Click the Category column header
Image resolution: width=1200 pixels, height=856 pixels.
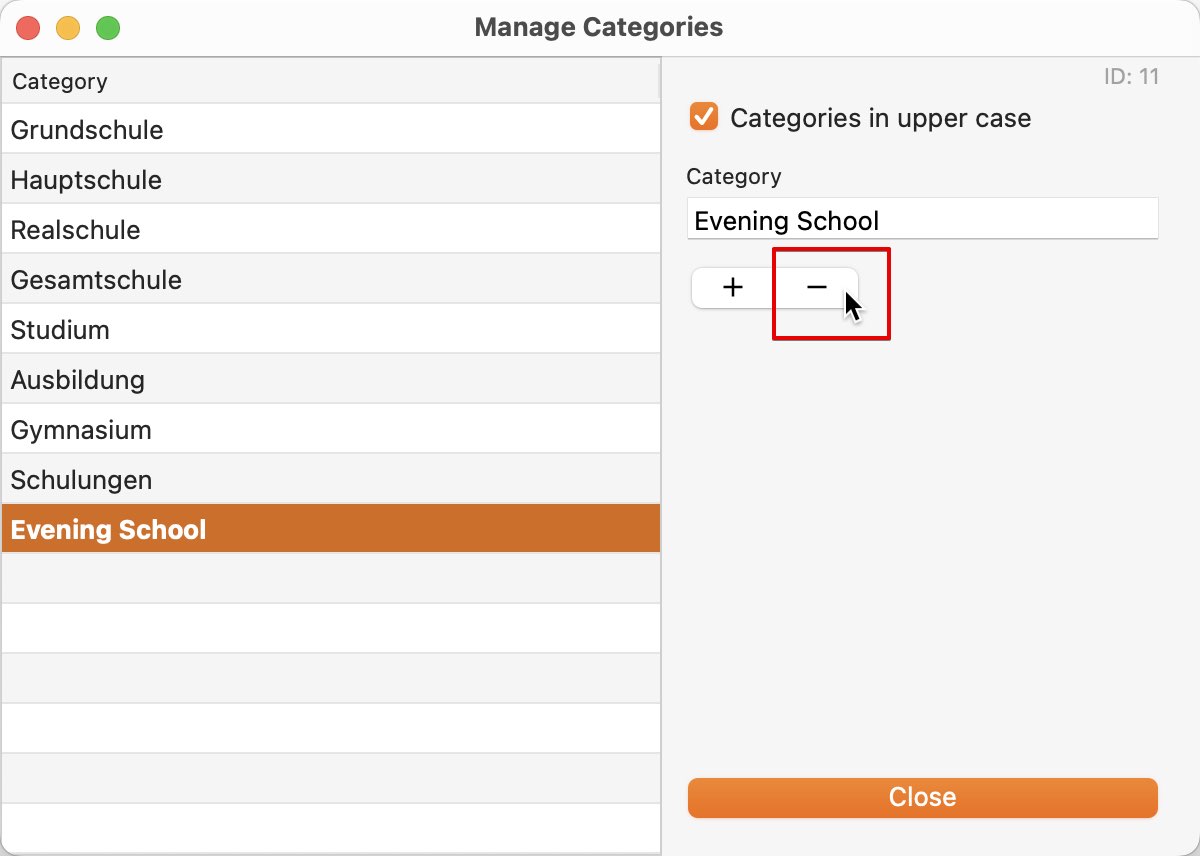click(330, 82)
